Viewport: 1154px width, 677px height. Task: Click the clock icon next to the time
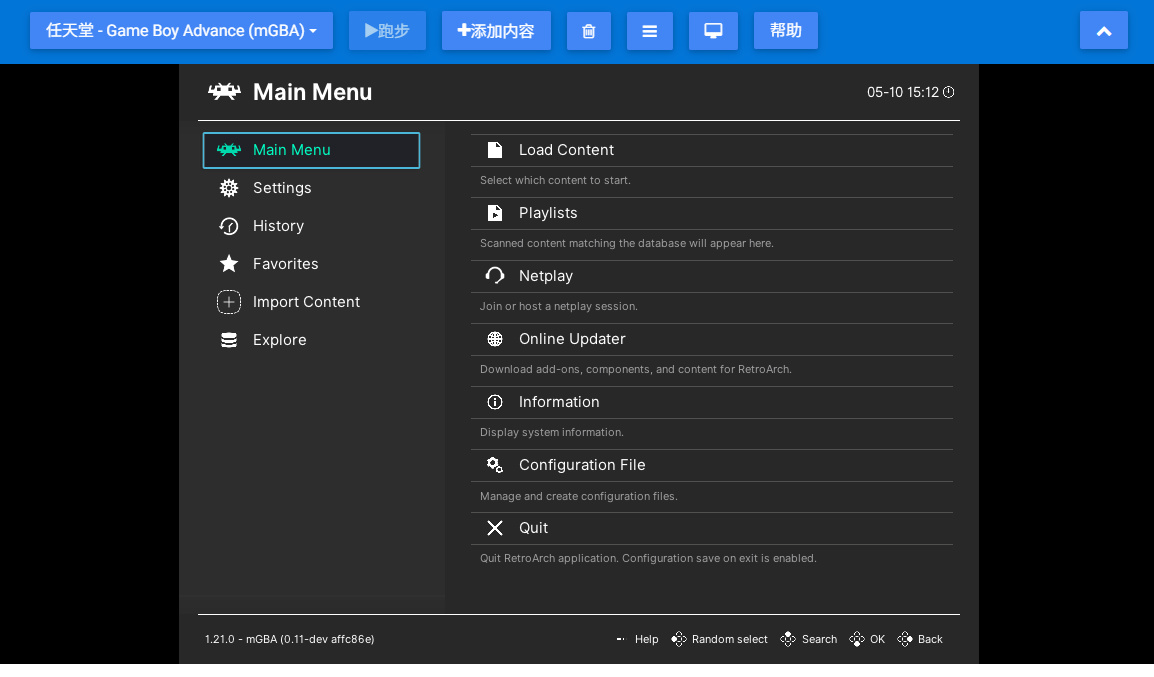(x=949, y=92)
